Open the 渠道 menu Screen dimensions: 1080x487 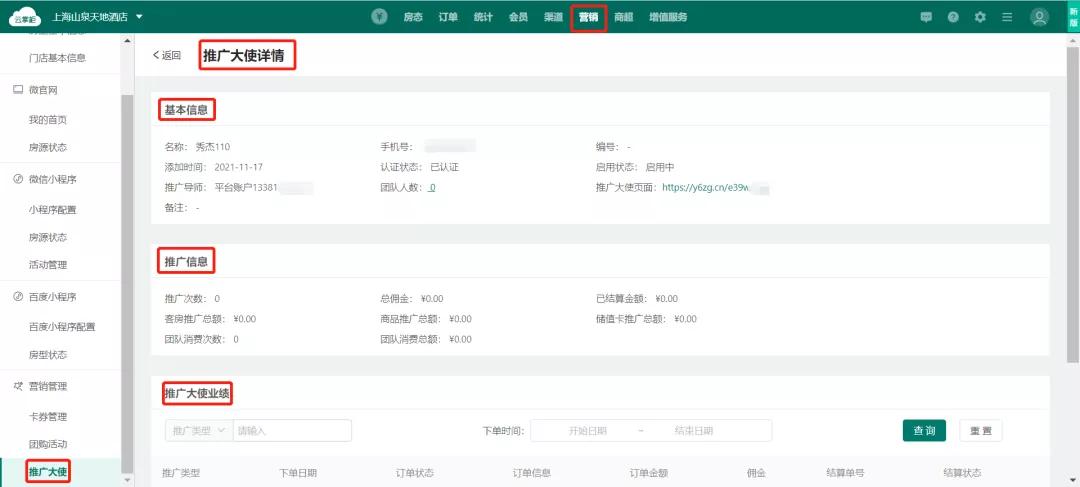pyautogui.click(x=553, y=17)
